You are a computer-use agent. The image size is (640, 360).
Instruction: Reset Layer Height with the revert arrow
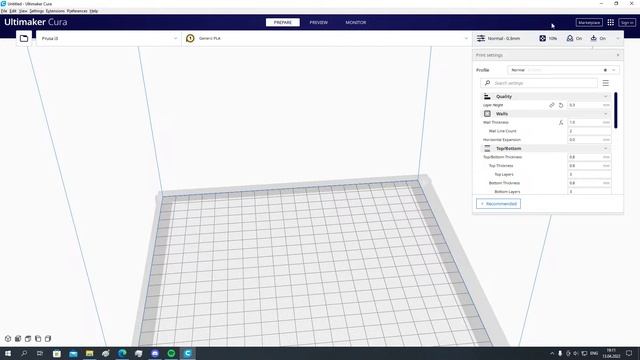561,105
